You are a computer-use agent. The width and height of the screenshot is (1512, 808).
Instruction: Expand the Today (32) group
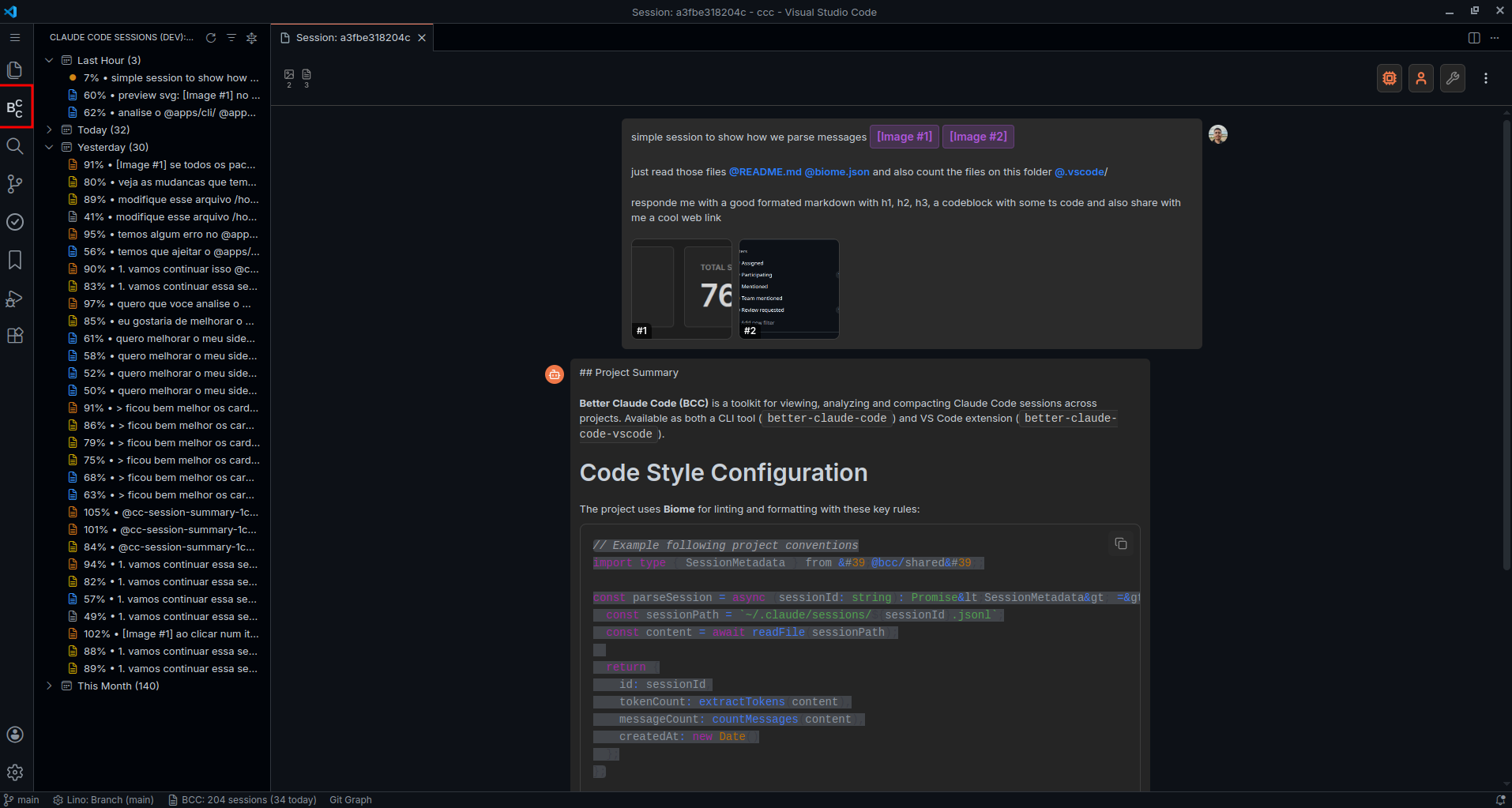pos(49,130)
